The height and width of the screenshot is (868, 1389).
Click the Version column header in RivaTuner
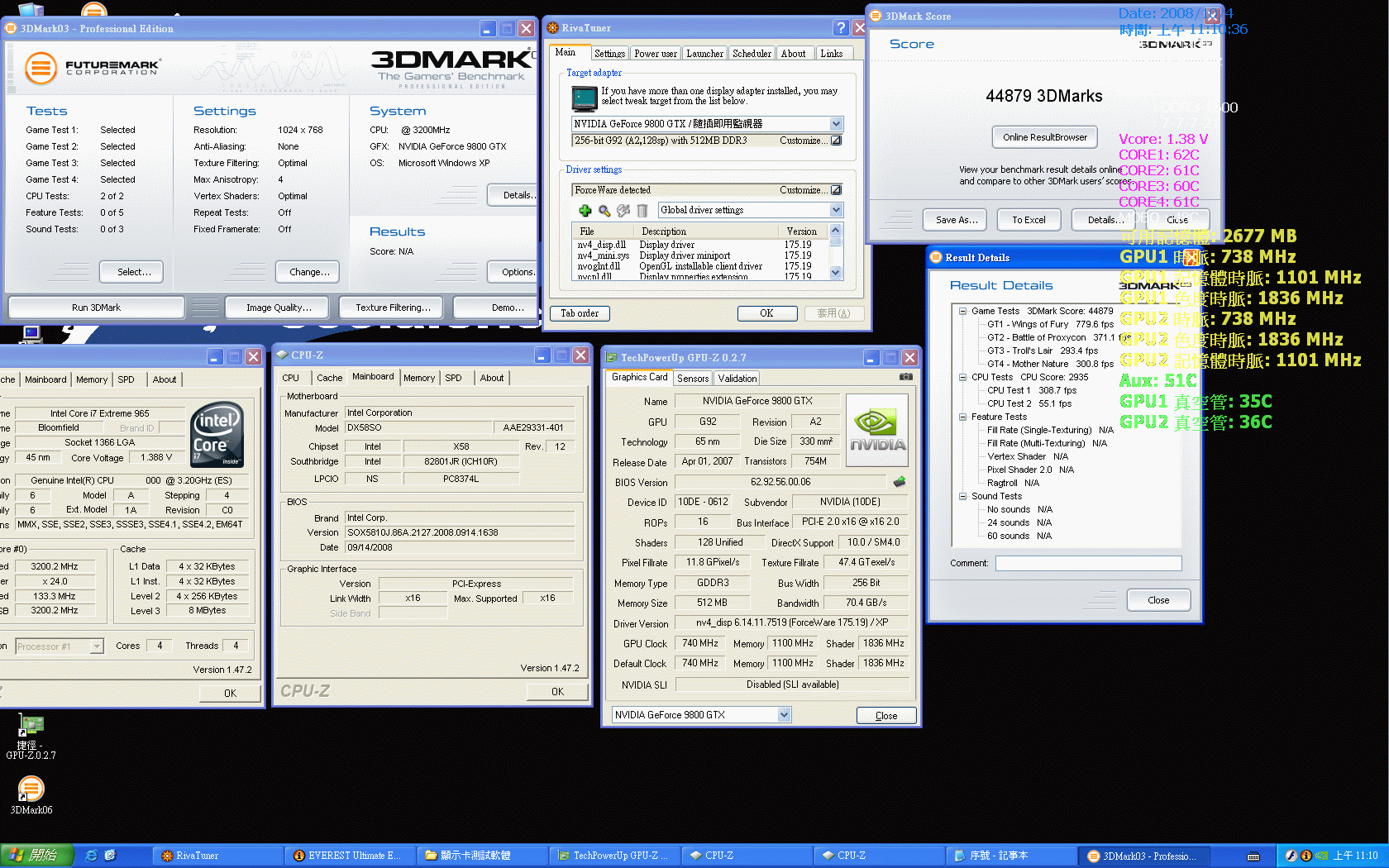click(802, 231)
